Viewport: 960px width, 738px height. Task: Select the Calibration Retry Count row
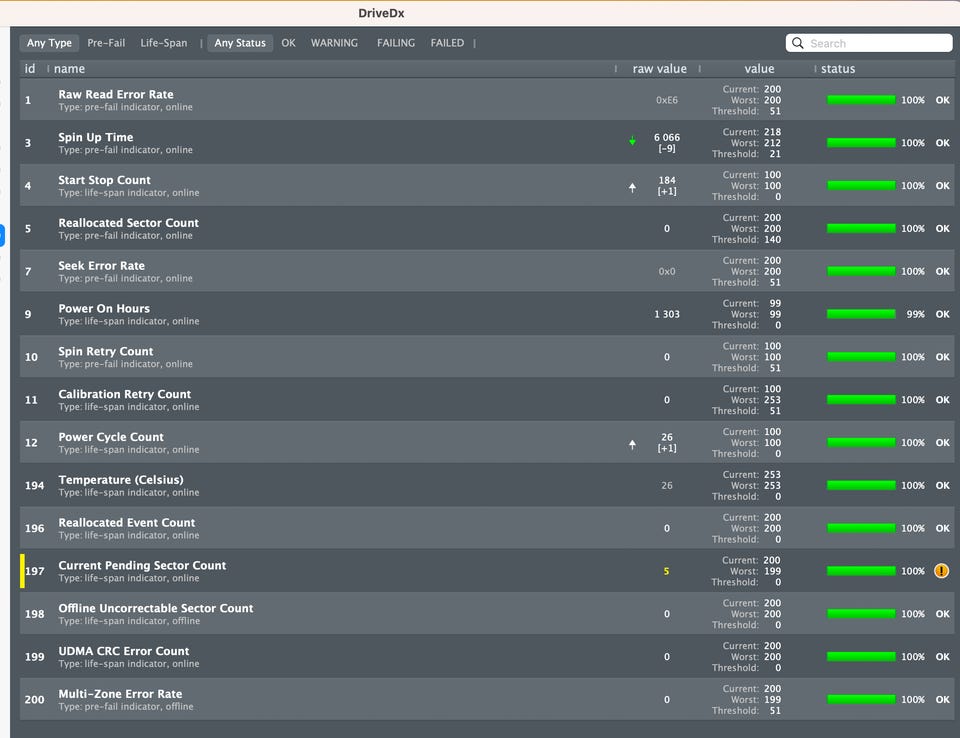[487, 400]
